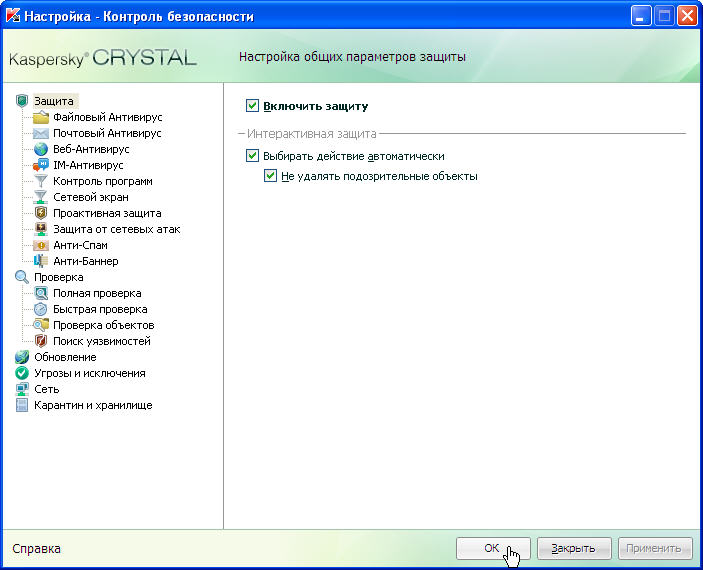Select Поиск уязвимостей item
This screenshot has width=703, height=570.
point(102,341)
